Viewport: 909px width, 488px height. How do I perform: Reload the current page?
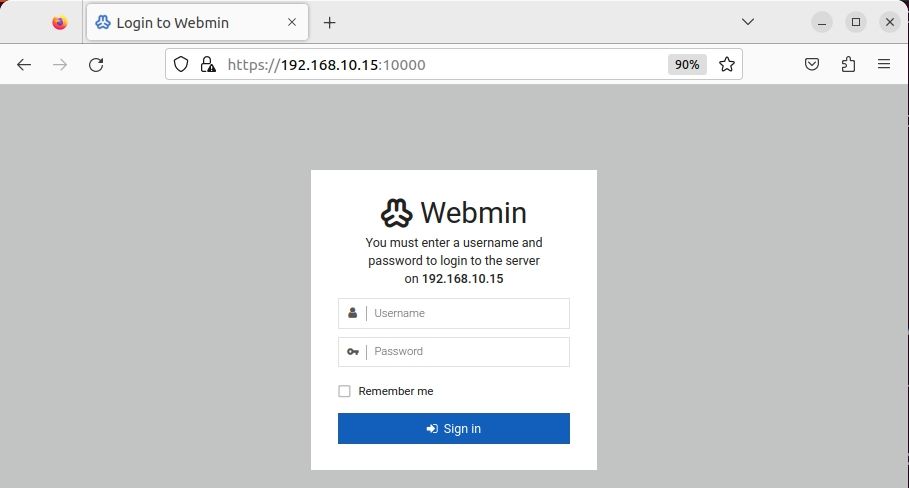coord(96,64)
